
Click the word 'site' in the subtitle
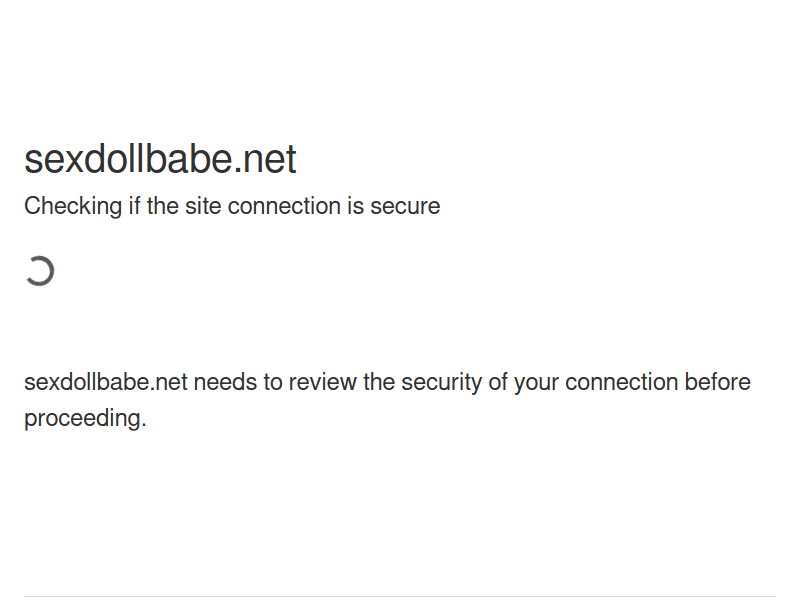(x=203, y=207)
